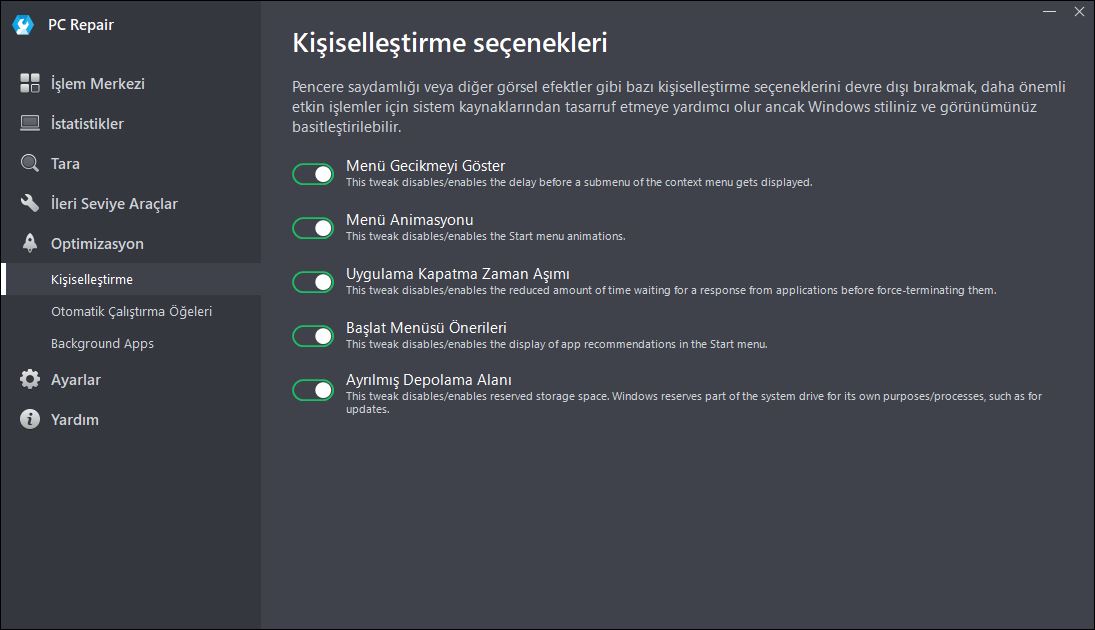Select the Background Apps entry

click(x=102, y=344)
